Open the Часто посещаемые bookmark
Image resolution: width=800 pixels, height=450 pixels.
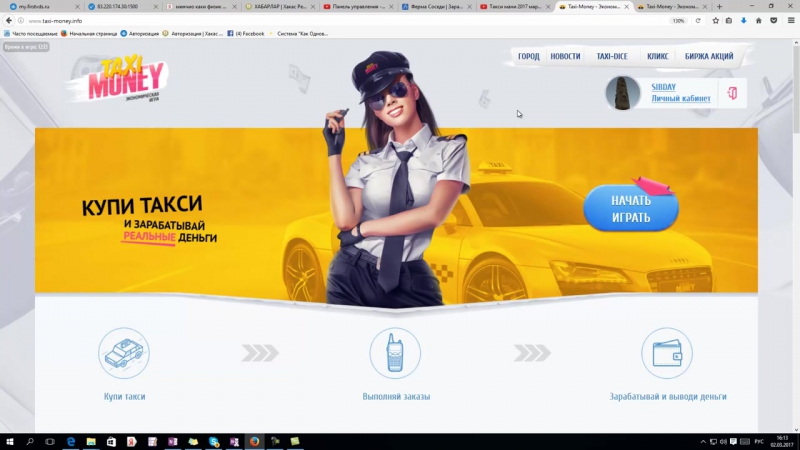(x=31, y=34)
